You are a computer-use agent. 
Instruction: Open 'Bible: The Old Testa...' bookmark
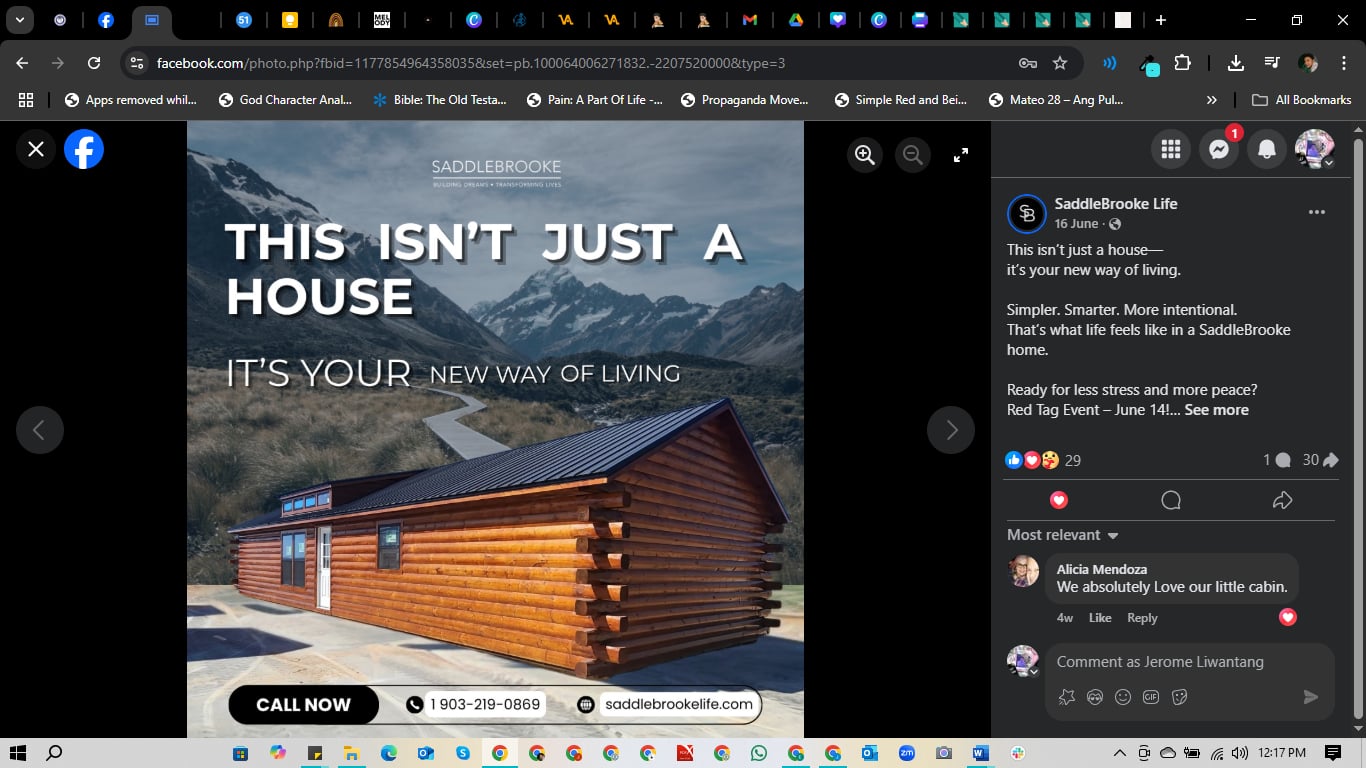point(439,100)
